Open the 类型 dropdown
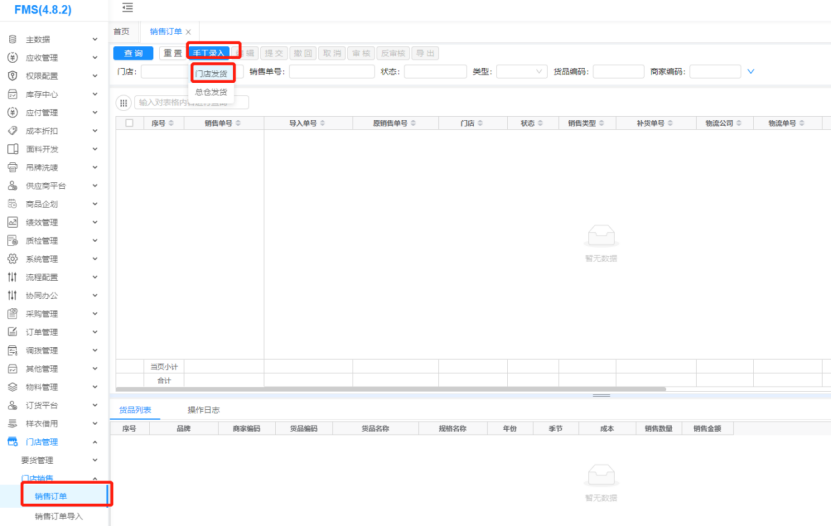This screenshot has height=527, width=831. (521, 72)
